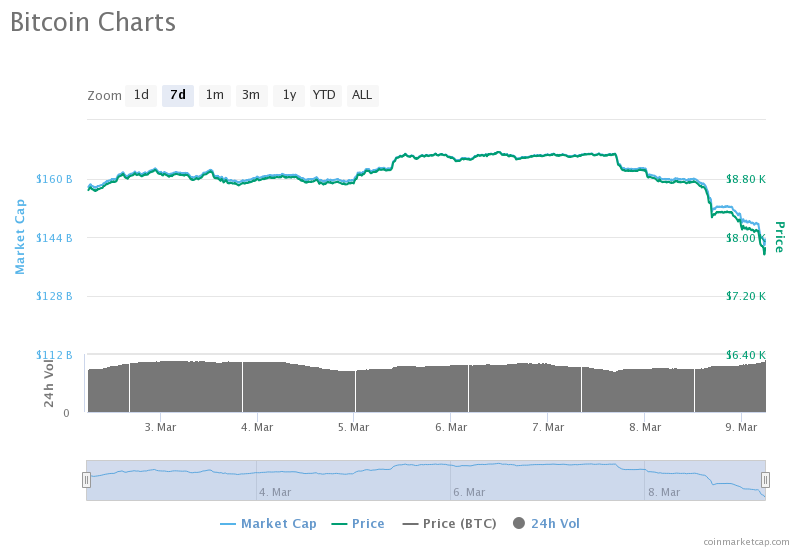
Task: Click the '$128 B' axis label
Action: (x=54, y=296)
